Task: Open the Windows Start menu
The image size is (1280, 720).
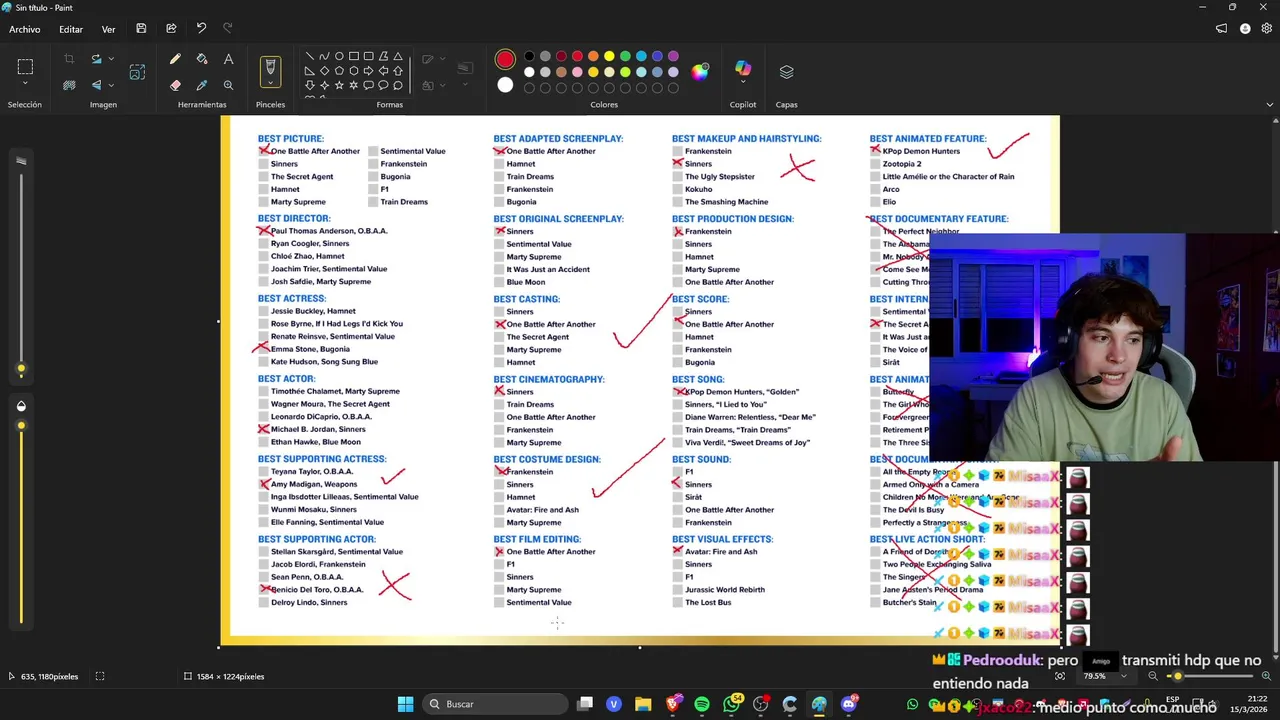Action: (x=405, y=704)
